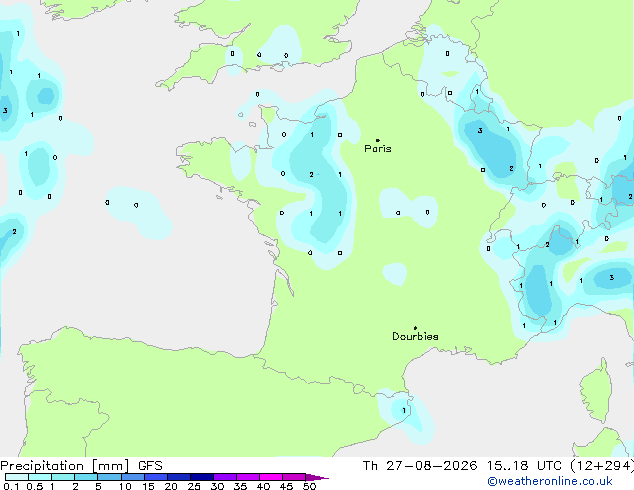
Task: Click the Paris city label
Action: click(x=378, y=149)
